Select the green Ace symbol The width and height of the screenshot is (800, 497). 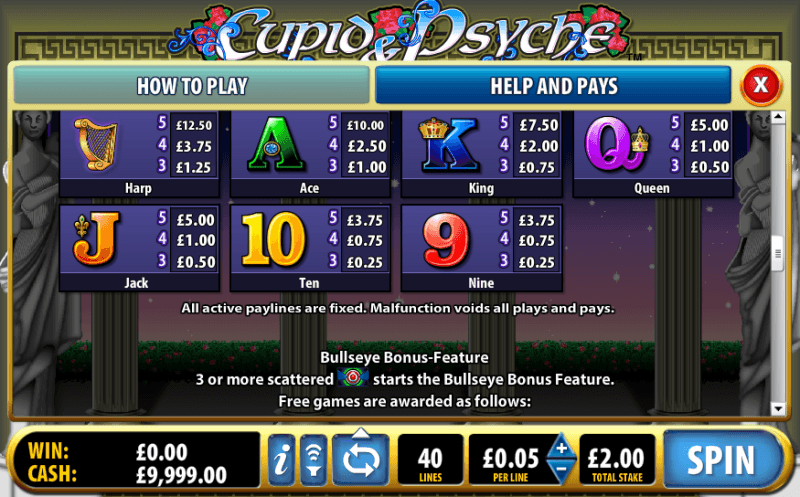tap(276, 144)
